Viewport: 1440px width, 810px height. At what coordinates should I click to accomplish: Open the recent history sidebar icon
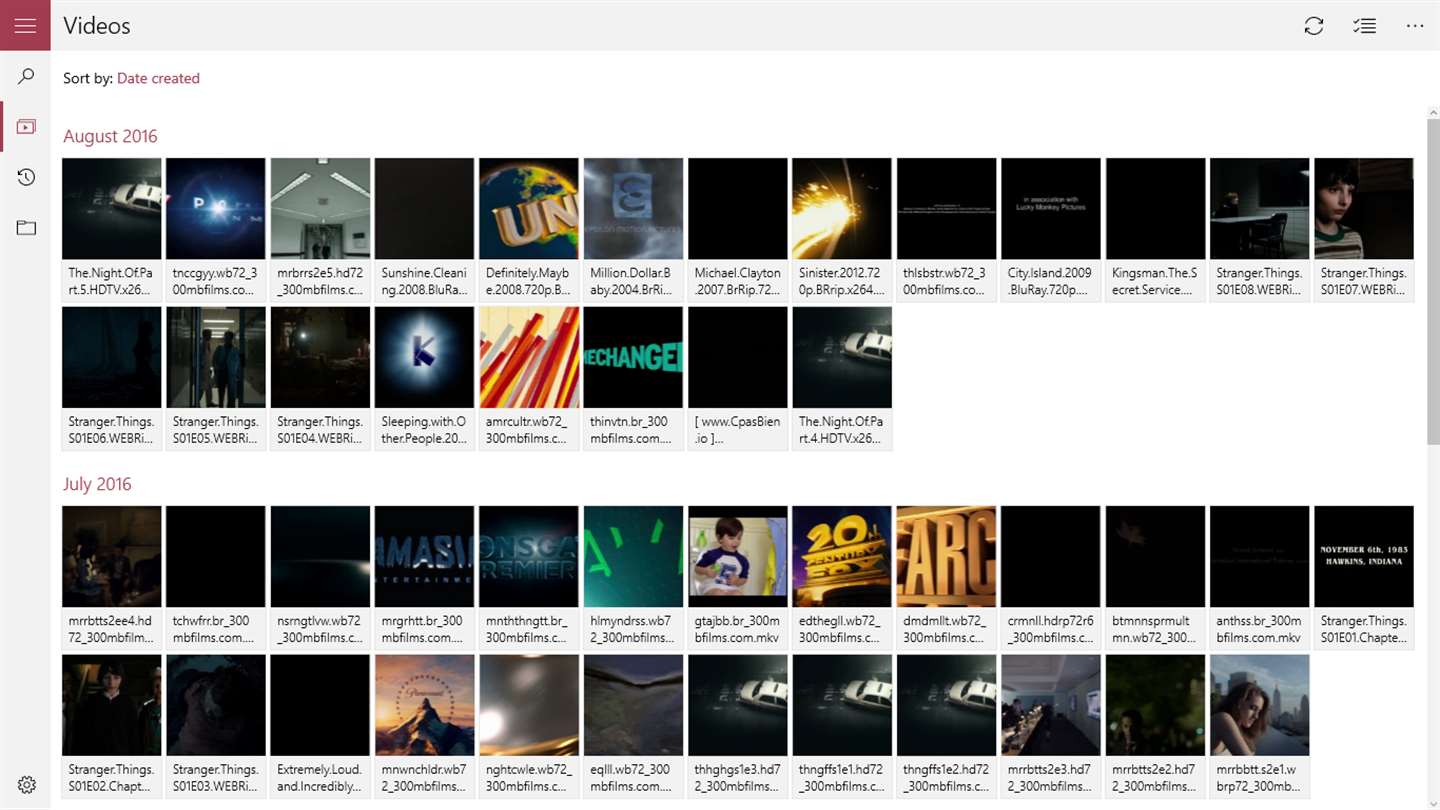tap(26, 177)
